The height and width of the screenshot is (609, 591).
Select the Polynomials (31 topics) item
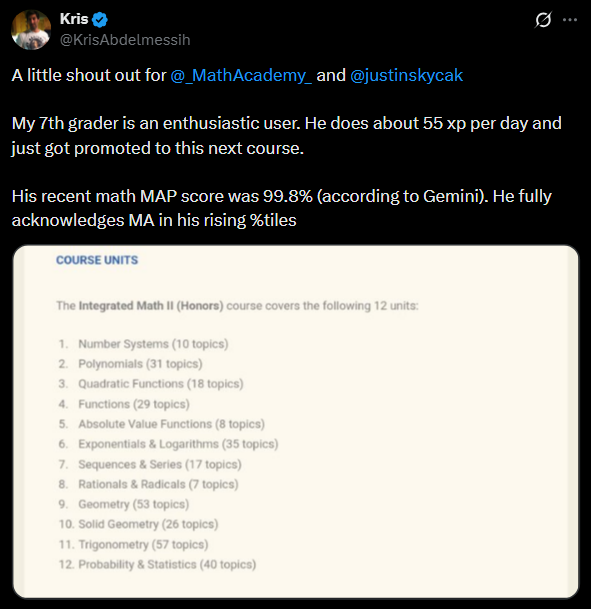(140, 364)
